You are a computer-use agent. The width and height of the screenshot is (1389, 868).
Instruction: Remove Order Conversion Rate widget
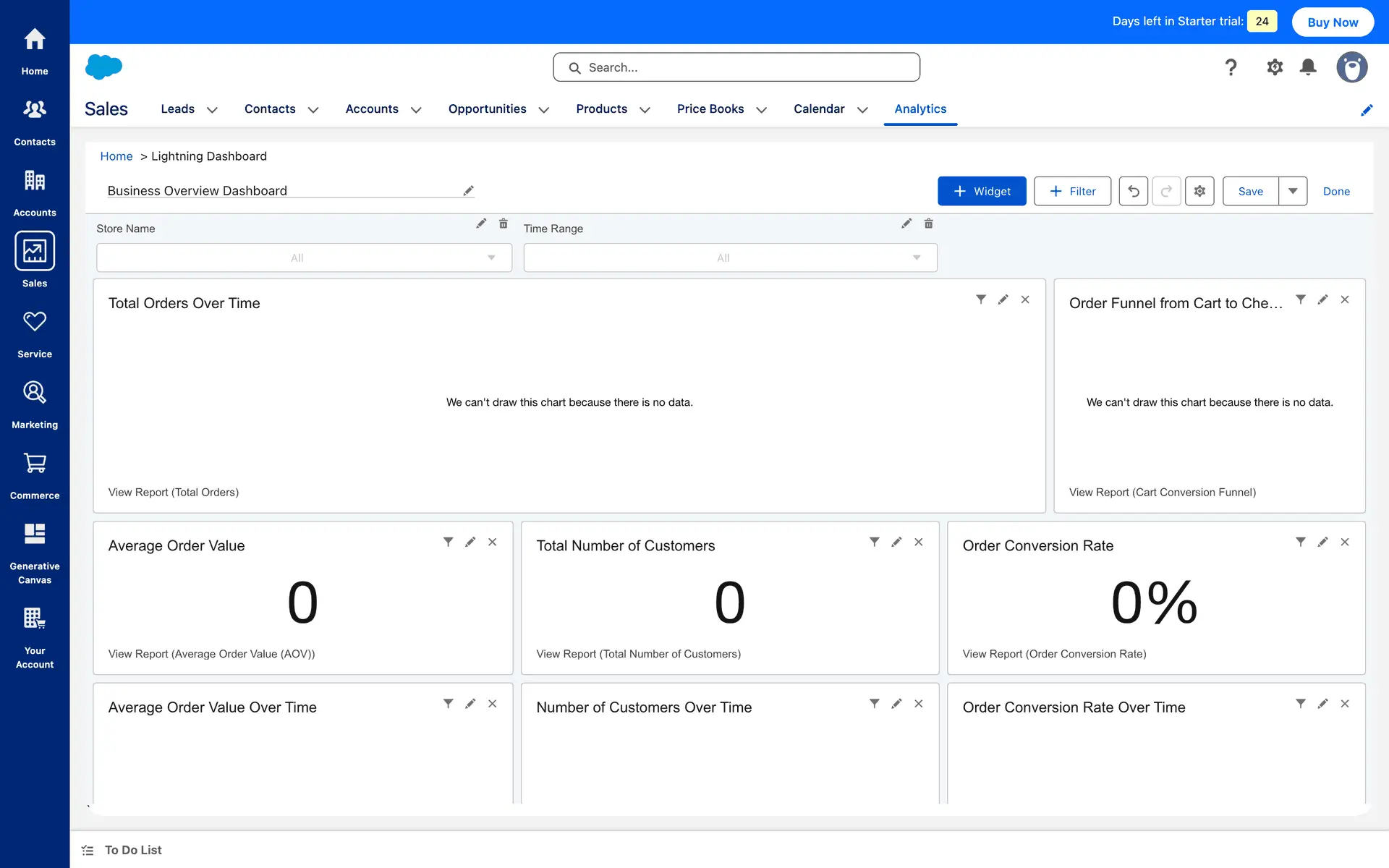coord(1345,542)
